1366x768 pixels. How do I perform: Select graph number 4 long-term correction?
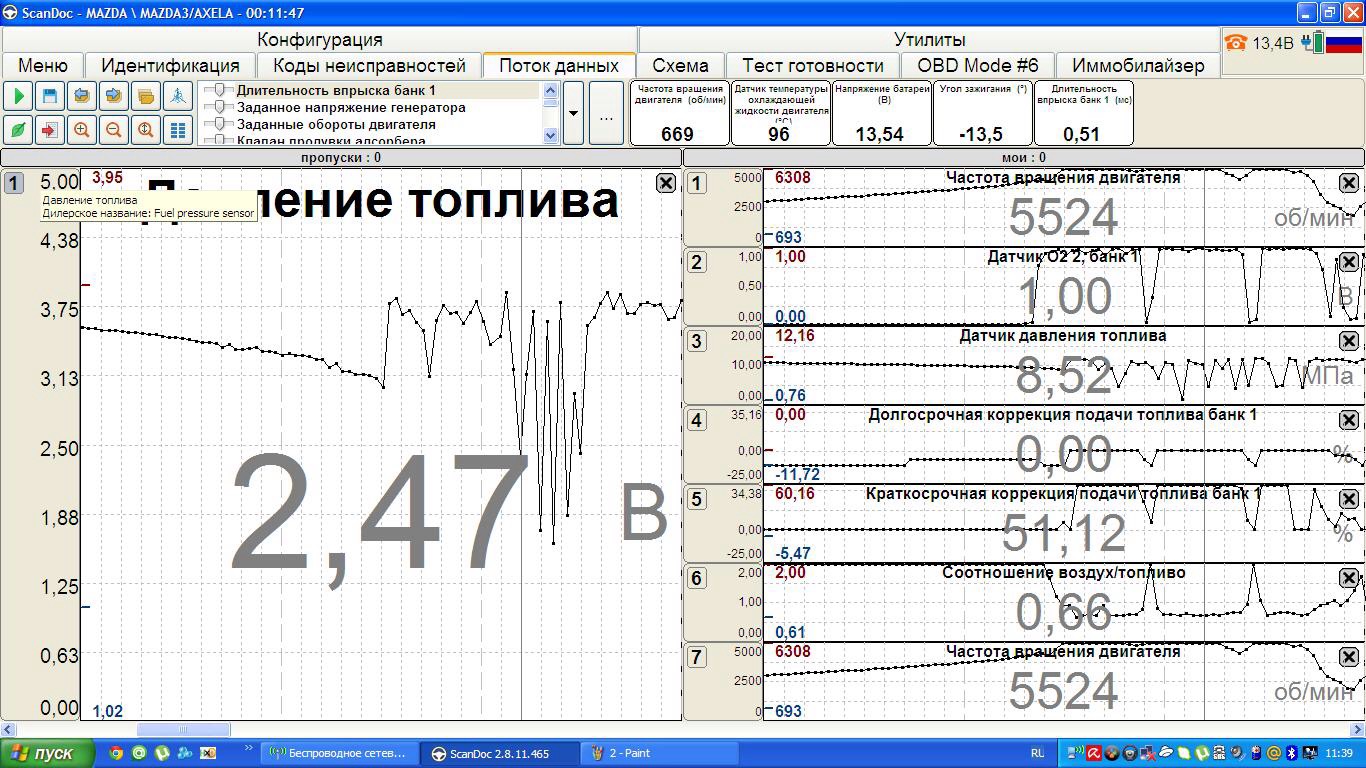pos(697,420)
